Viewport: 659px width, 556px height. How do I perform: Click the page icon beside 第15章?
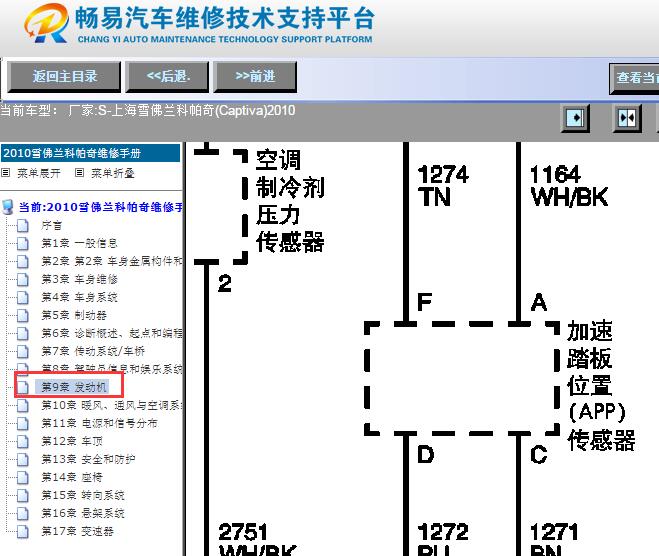(x=23, y=495)
